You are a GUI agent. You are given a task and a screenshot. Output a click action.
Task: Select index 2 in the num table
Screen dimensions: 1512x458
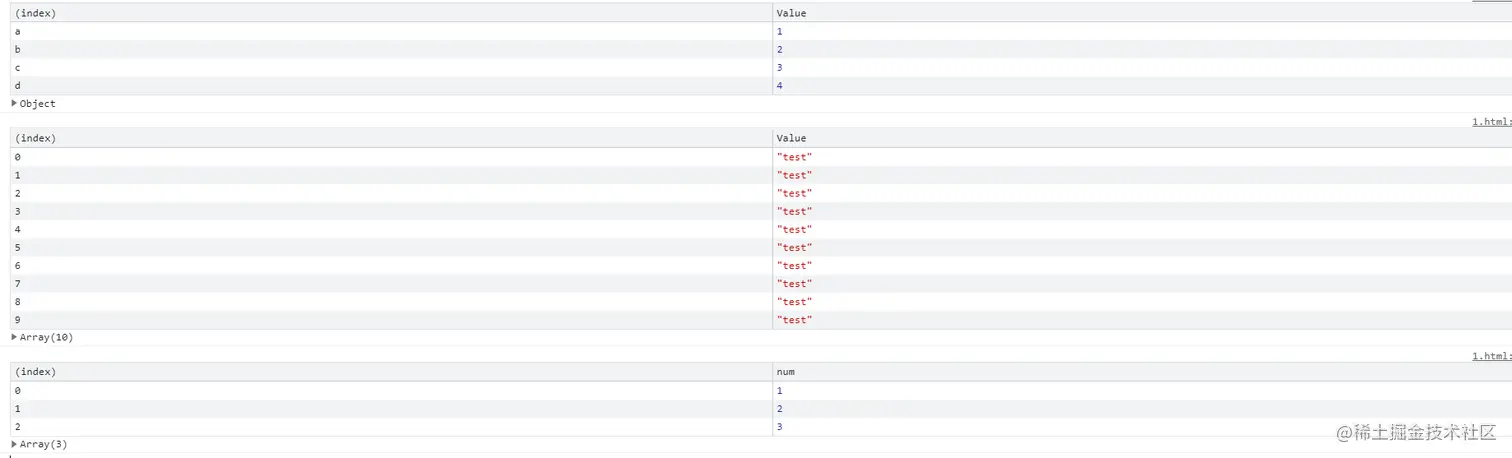pos(17,427)
